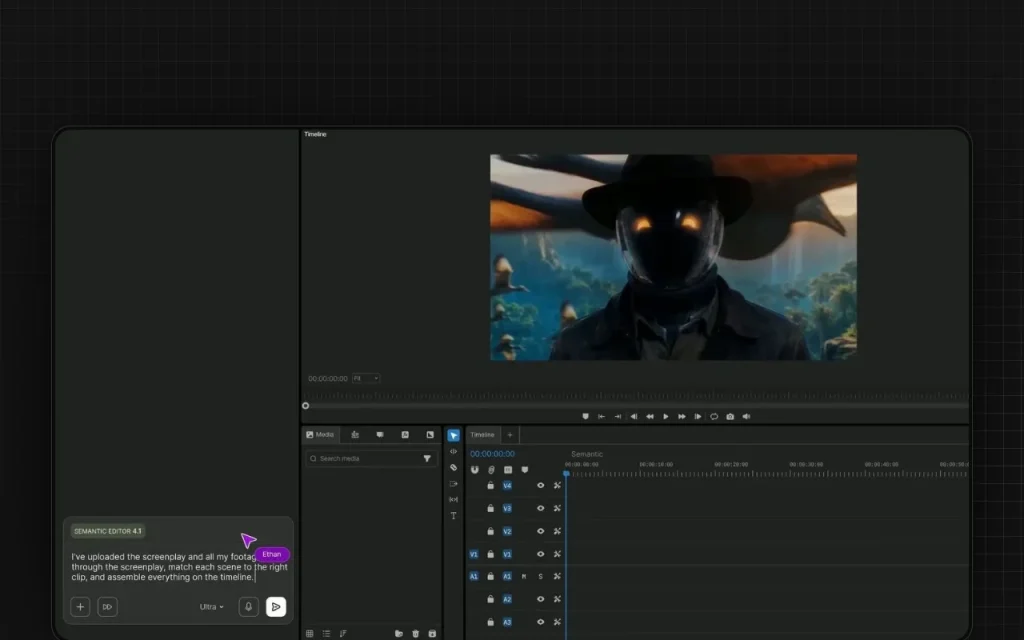
Task: Activate microphone voice input
Action: [248, 607]
